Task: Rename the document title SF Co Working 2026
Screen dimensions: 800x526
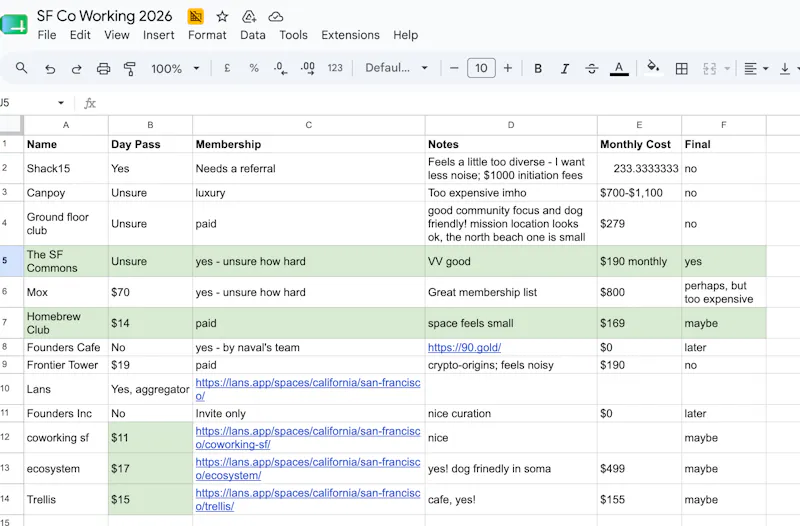Action: tap(105, 16)
